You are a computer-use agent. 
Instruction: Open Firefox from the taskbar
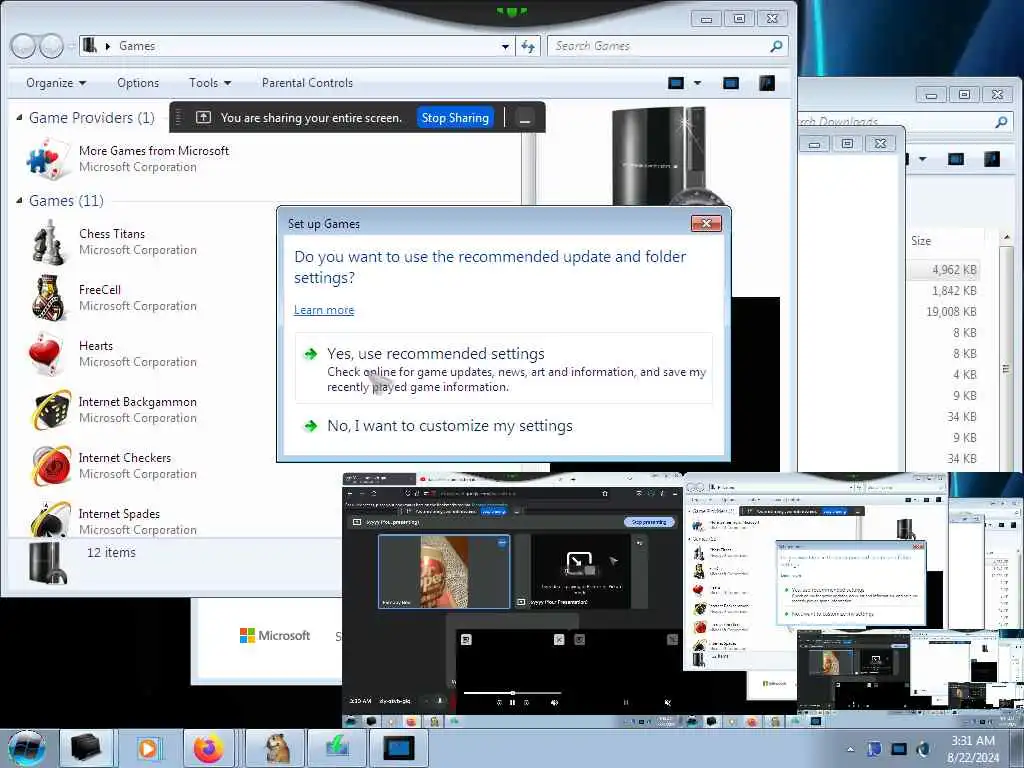(208, 748)
